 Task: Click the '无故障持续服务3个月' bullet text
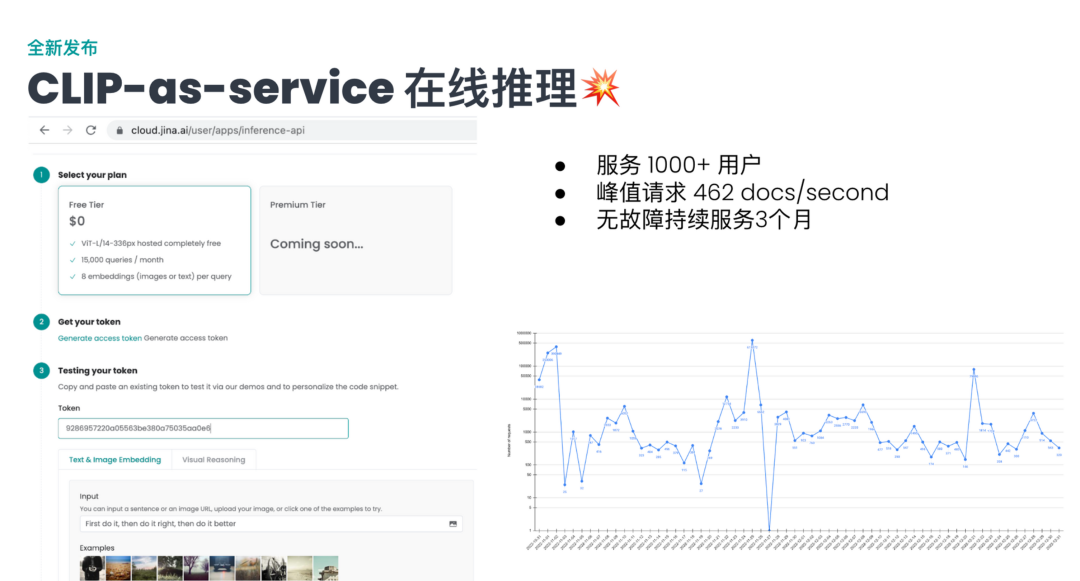[704, 220]
